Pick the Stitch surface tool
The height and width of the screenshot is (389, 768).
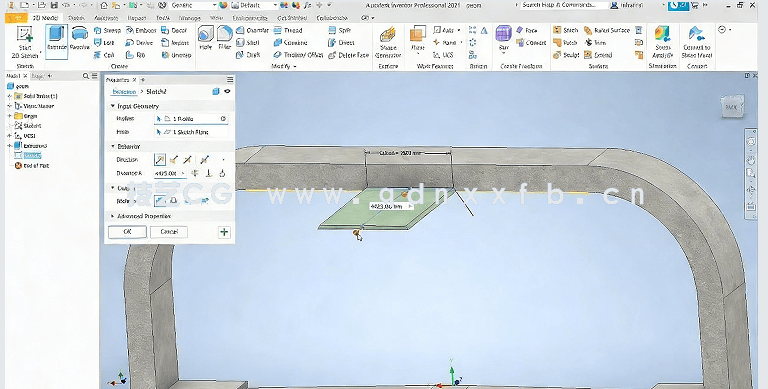click(566, 30)
